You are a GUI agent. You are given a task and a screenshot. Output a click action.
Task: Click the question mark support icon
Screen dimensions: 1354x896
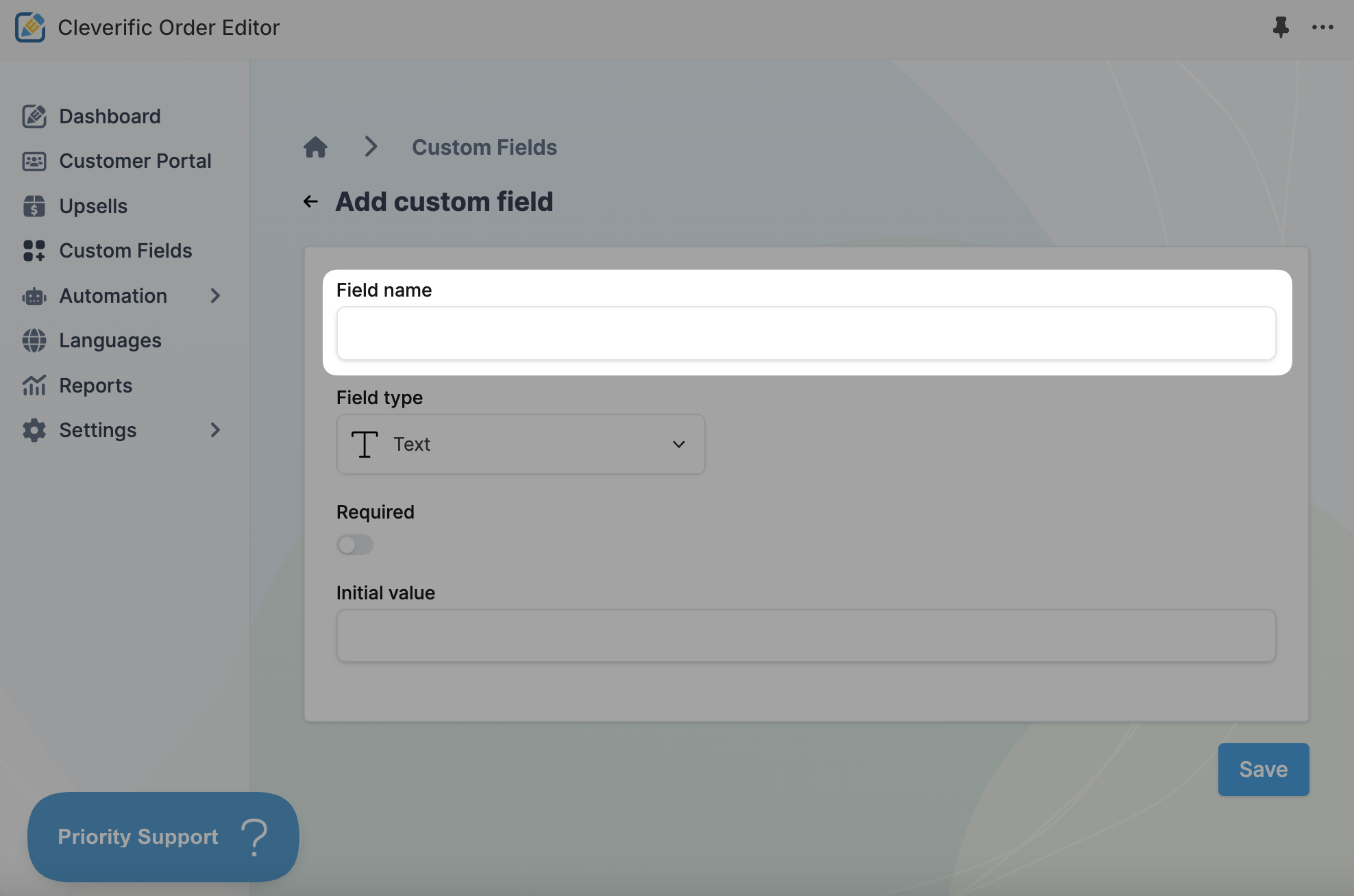point(254,837)
